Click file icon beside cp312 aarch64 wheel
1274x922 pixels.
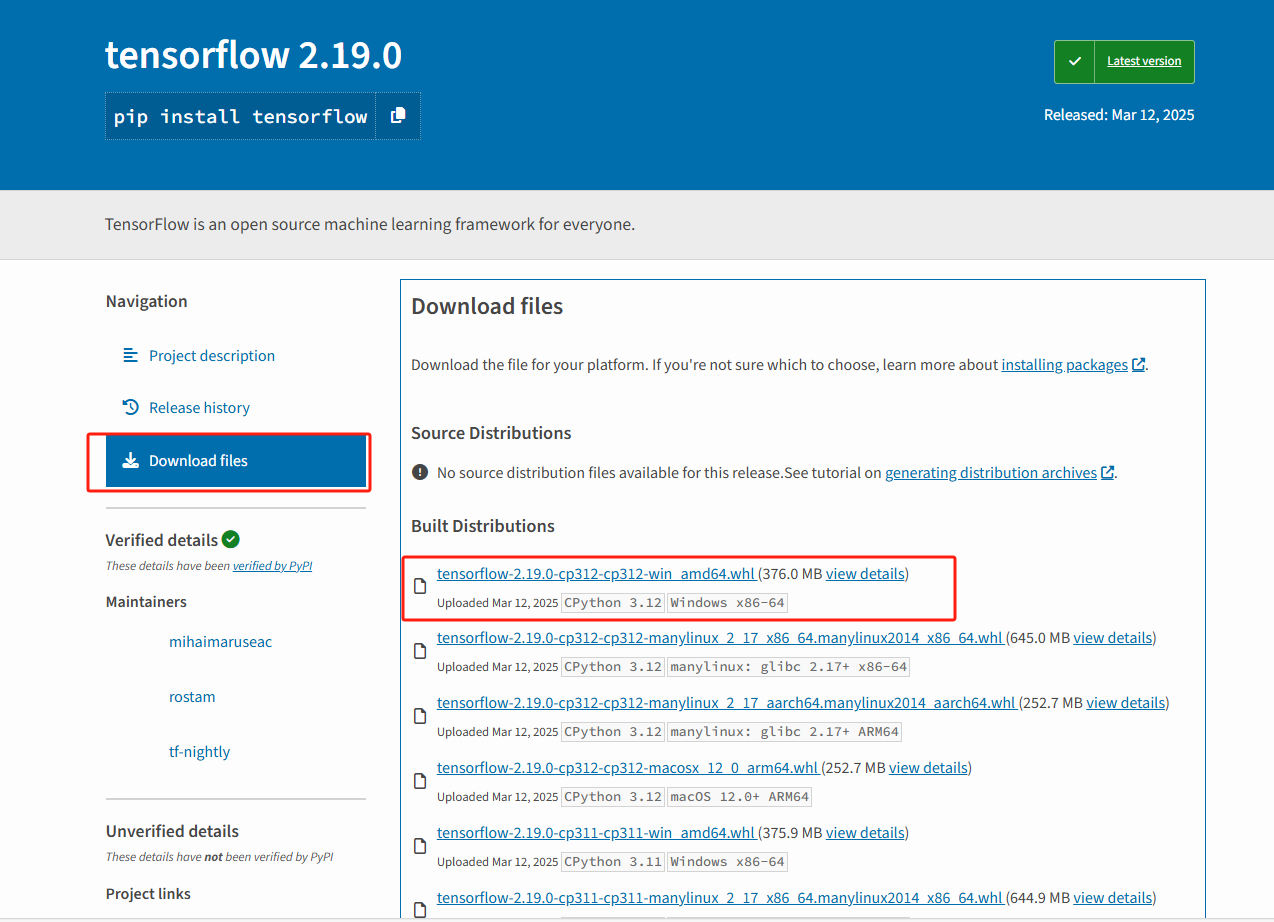[420, 716]
